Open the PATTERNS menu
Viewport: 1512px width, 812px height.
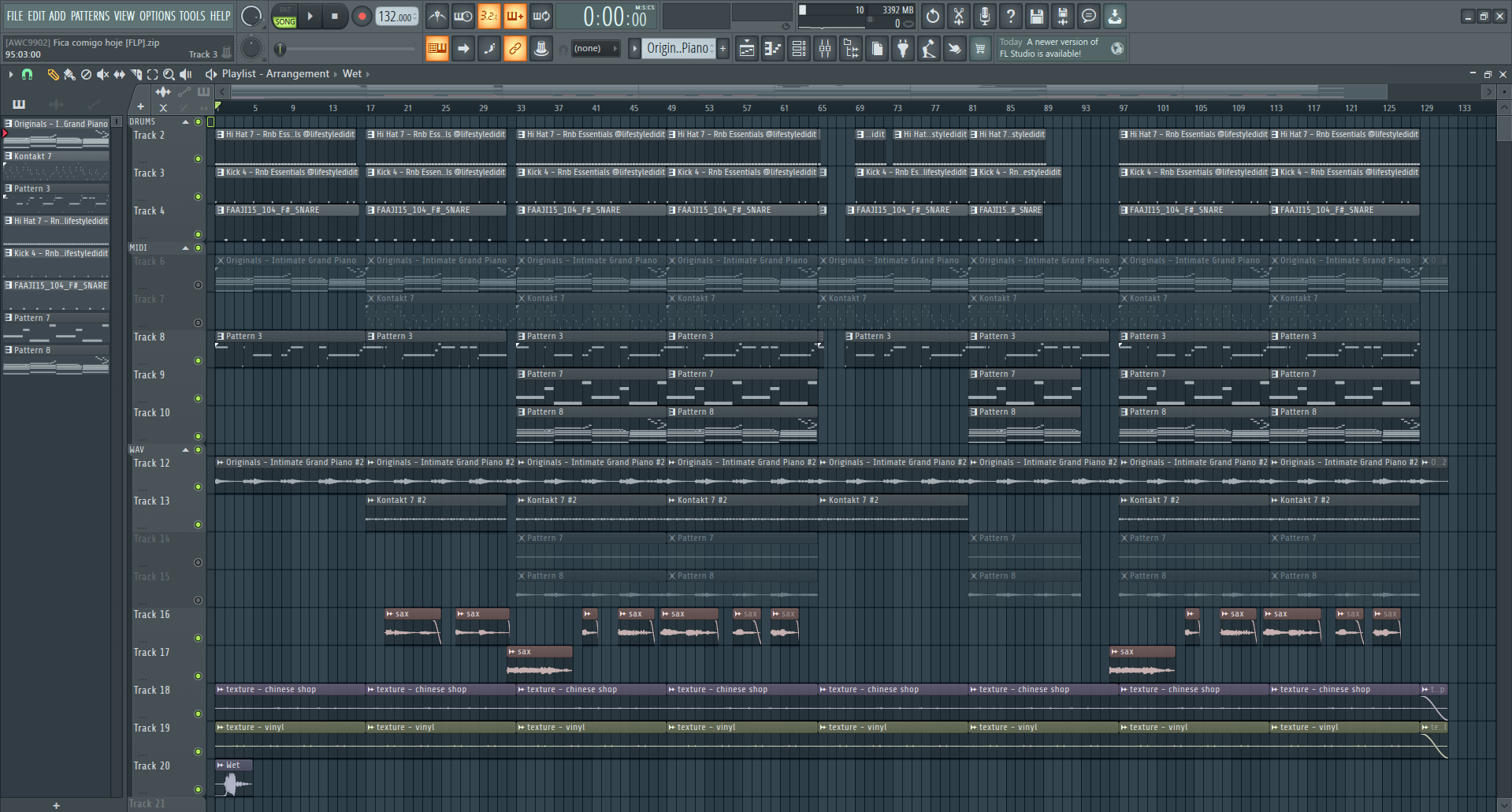click(90, 16)
